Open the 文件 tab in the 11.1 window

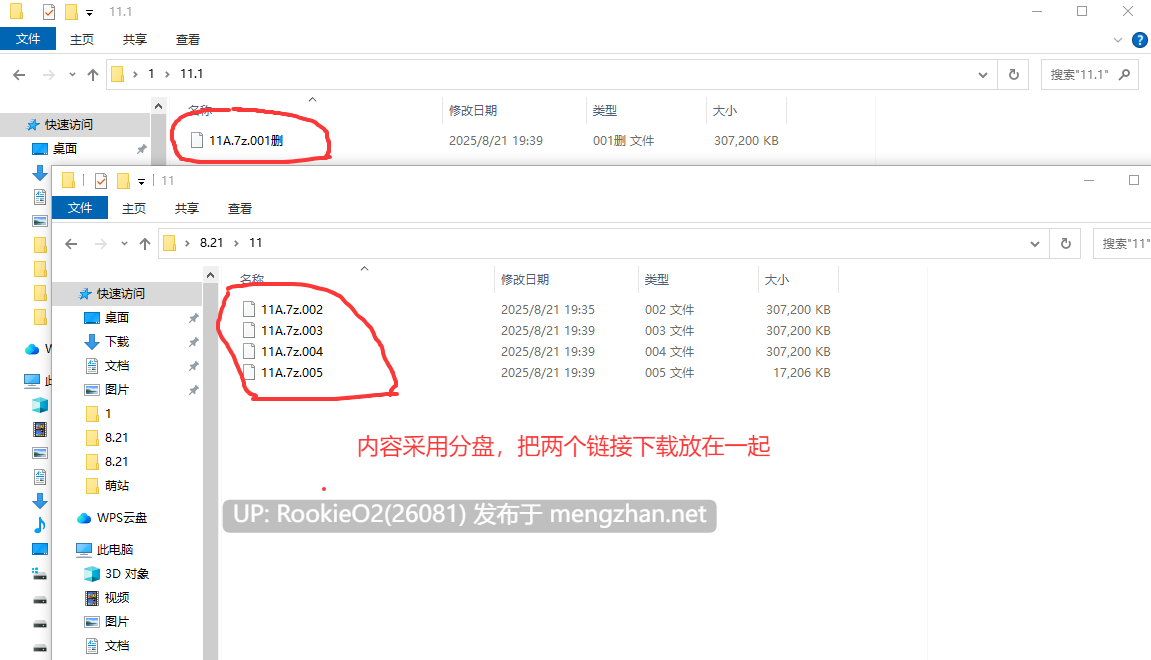click(x=28, y=39)
